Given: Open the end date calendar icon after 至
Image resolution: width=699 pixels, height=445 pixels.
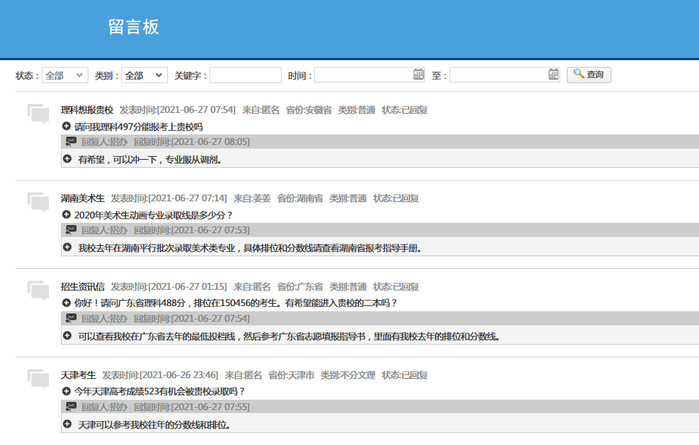Looking at the screenshot, I should (x=553, y=75).
